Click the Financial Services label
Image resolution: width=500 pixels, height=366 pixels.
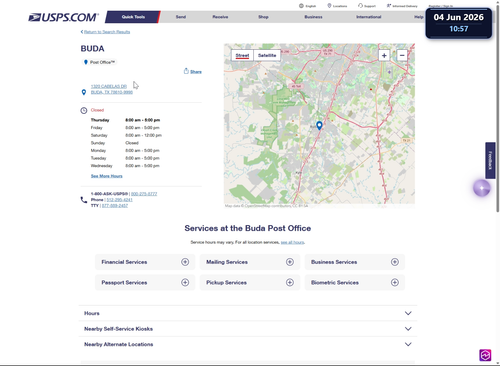coord(124,262)
